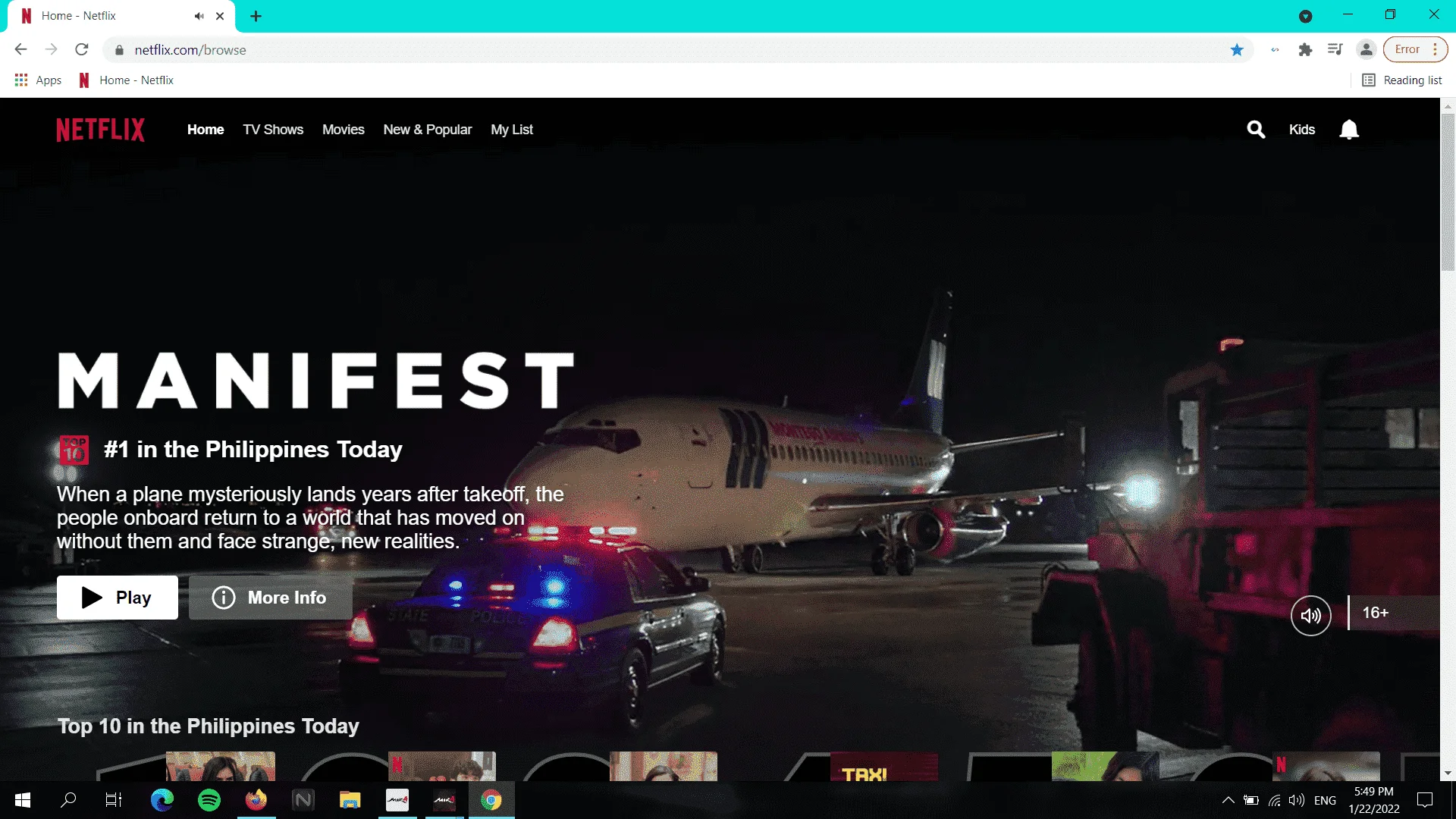Open More Info for Manifest
Image resolution: width=1456 pixels, height=819 pixels.
click(x=271, y=598)
